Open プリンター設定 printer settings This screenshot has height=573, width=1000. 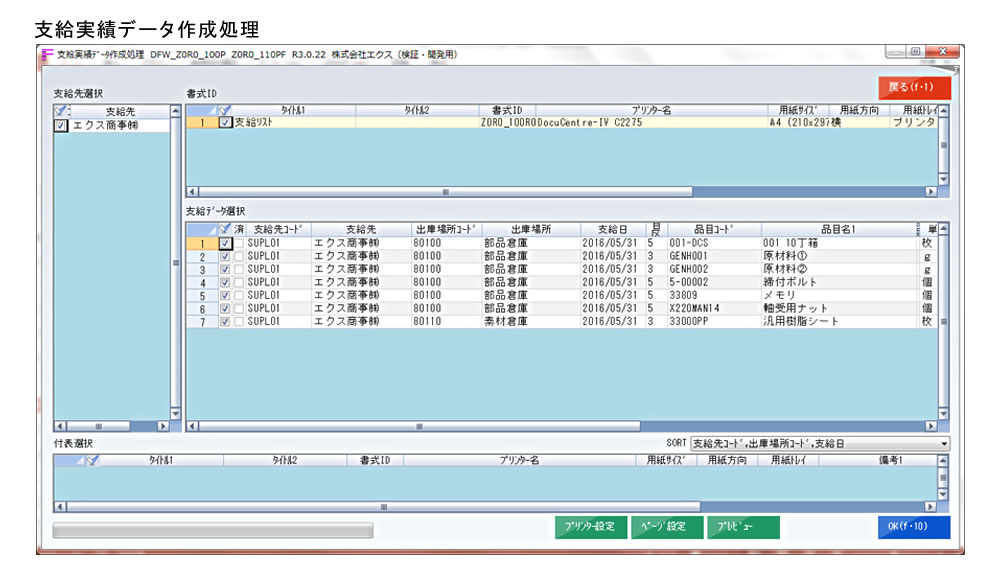(591, 527)
